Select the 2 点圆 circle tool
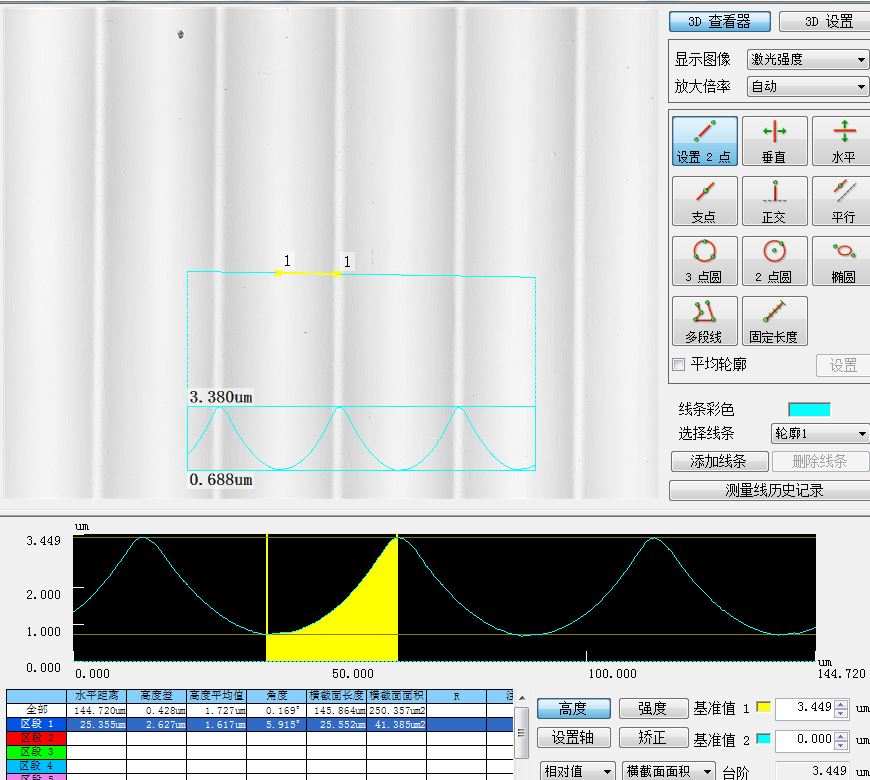870x780 pixels. pyautogui.click(x=773, y=262)
